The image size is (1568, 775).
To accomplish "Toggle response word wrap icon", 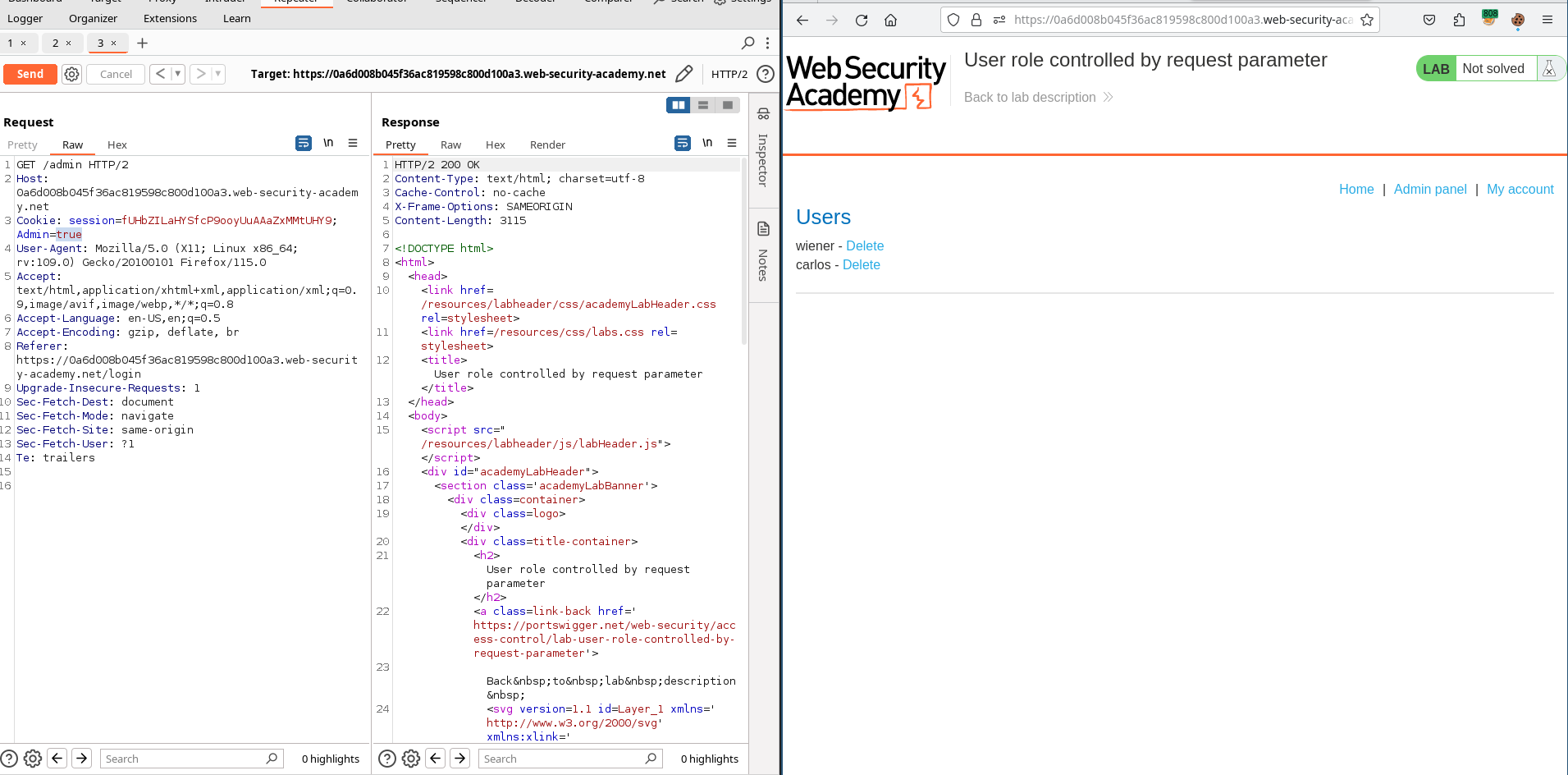I will point(683,143).
